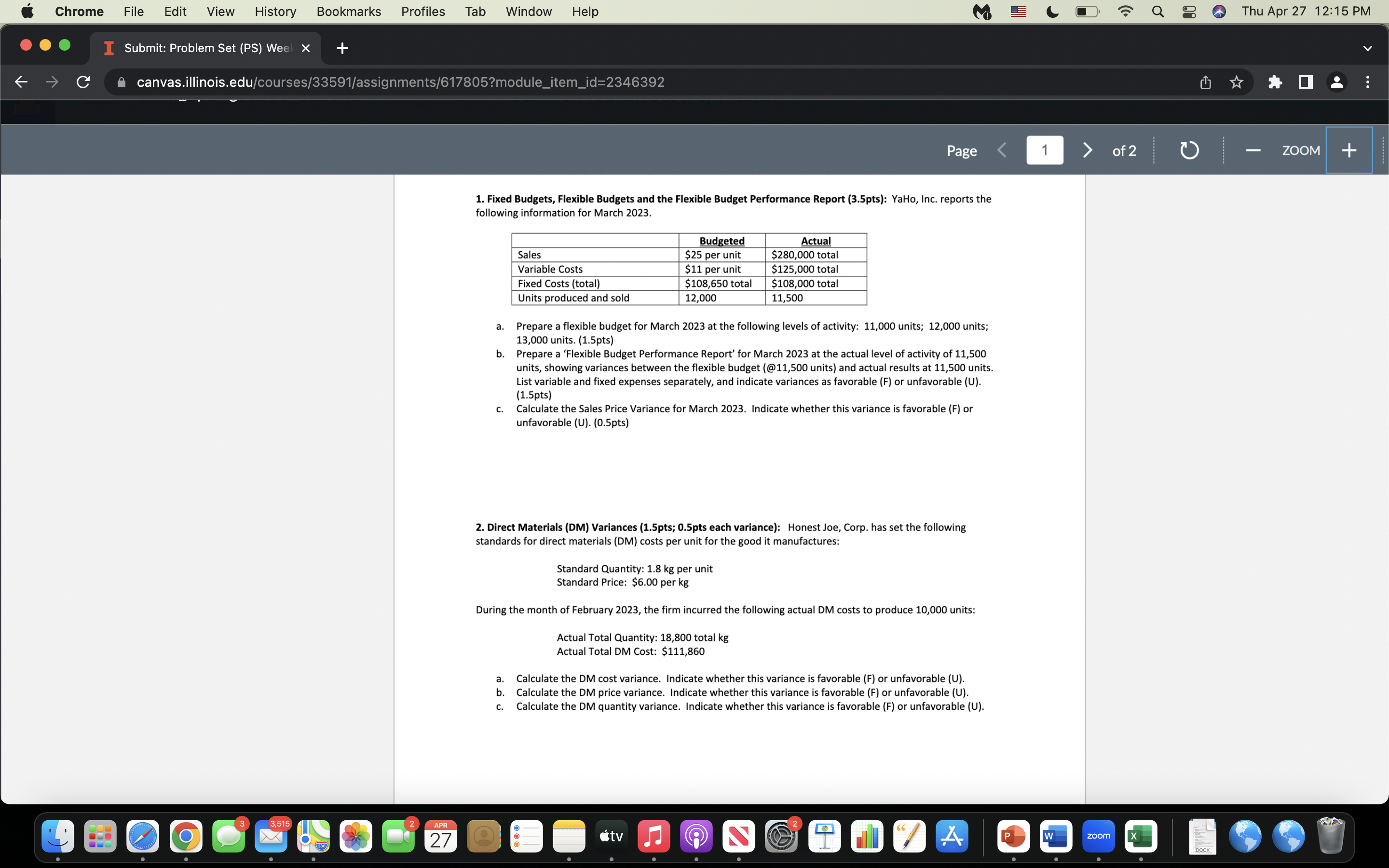Click the battery status icon in menu bar
This screenshot has width=1389, height=868.
pyautogui.click(x=1086, y=11)
